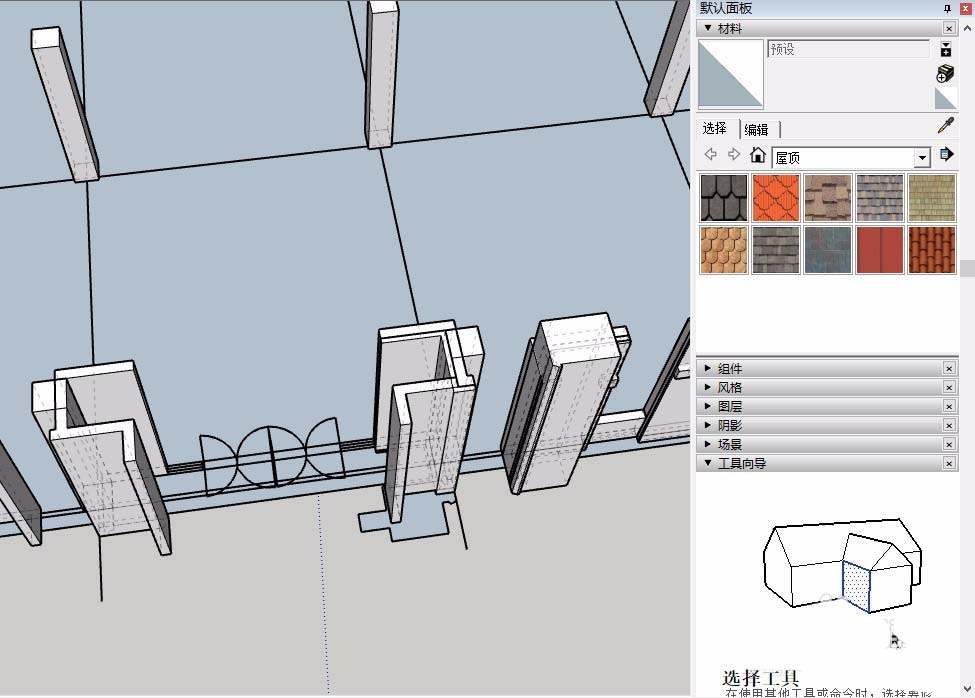975x698 pixels.
Task: Expand the 图层 panel
Action: pyautogui.click(x=709, y=407)
